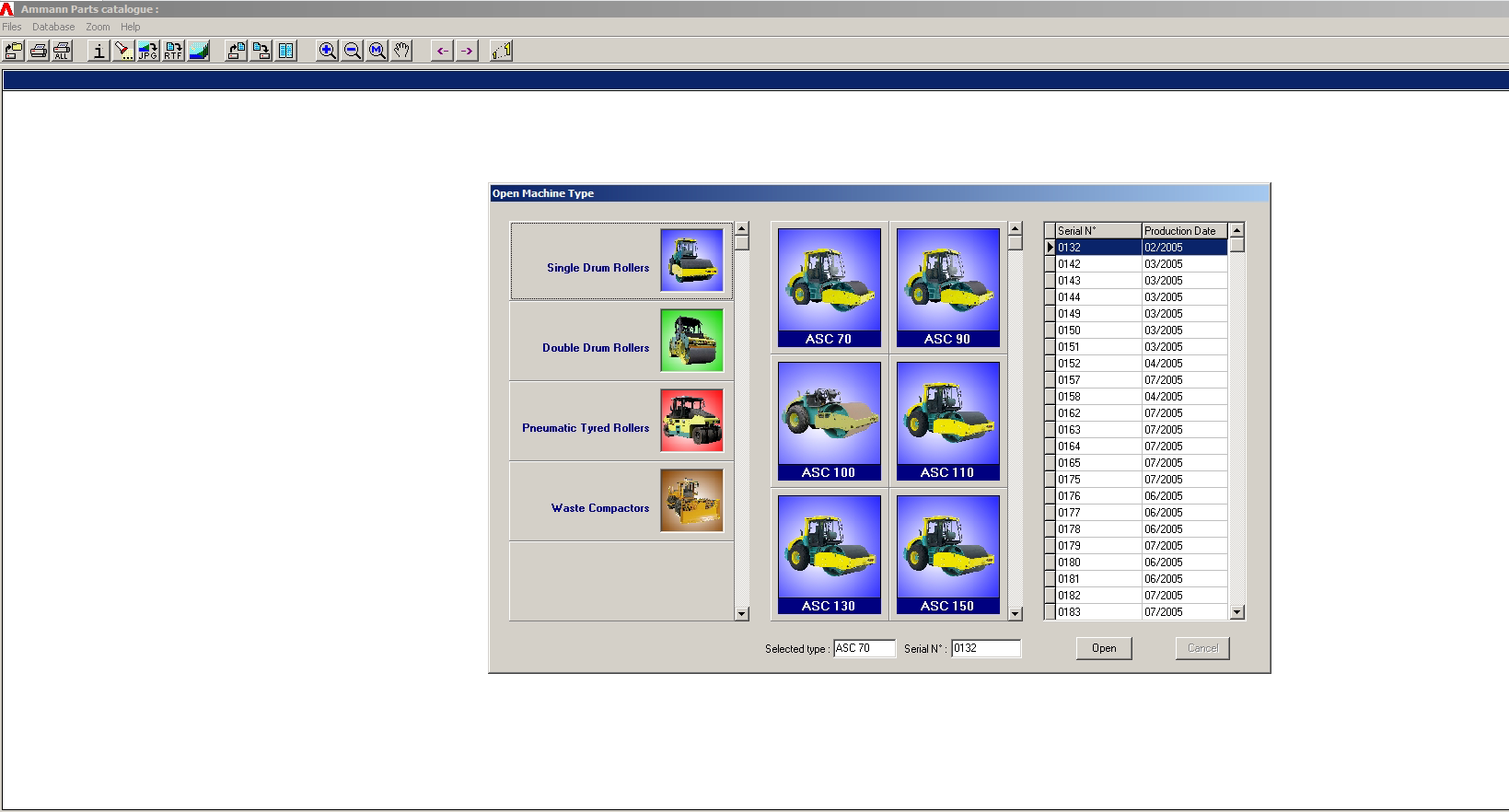This screenshot has height=812, width=1509.
Task: Click the Serial N° column header
Action: point(1098,230)
